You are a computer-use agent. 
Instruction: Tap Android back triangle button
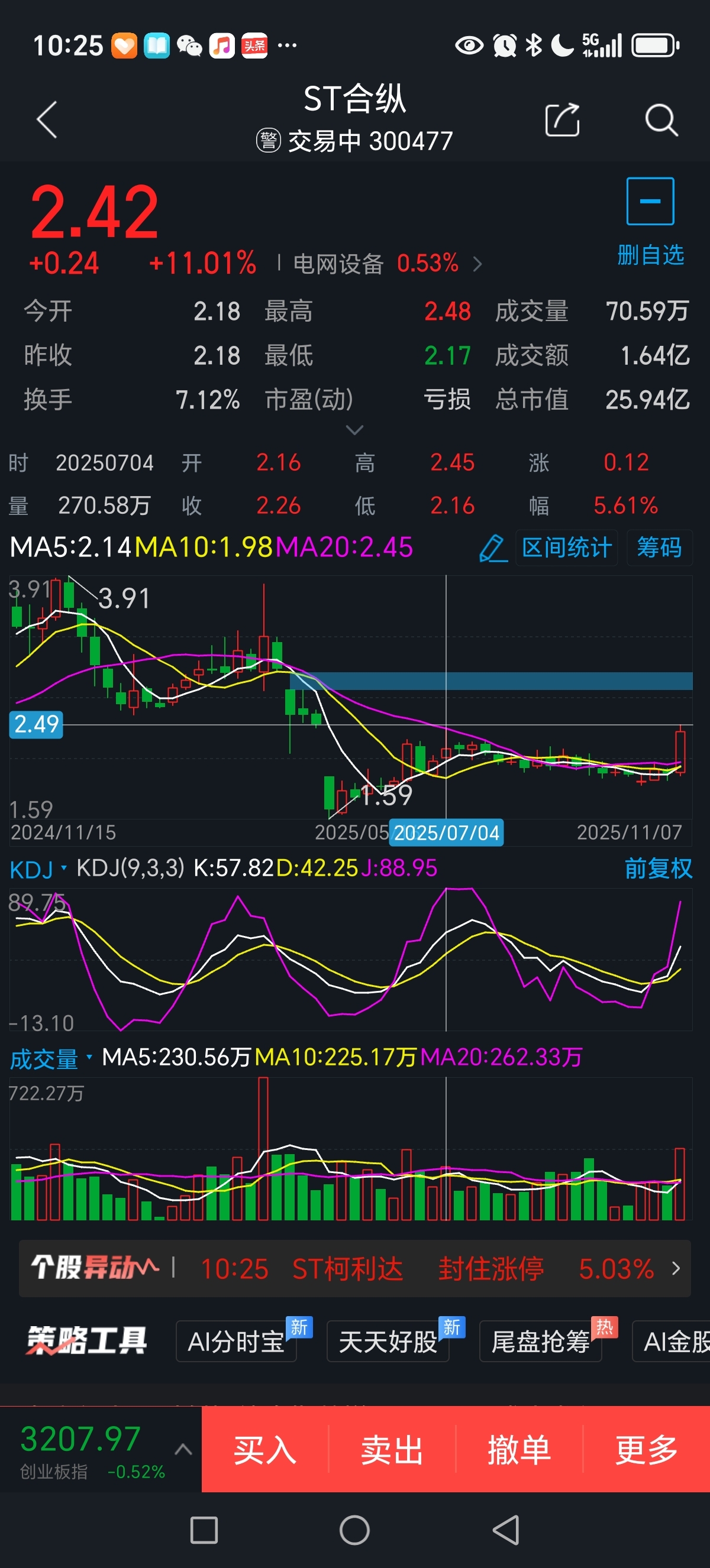tap(505, 1530)
